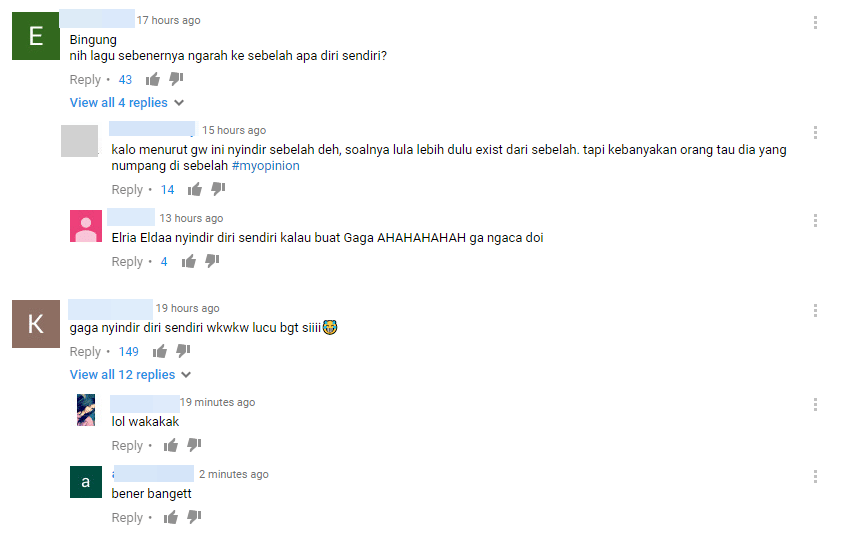Expand 'View all 4 replies'
Screen dimensions: 850x534
click(x=118, y=102)
